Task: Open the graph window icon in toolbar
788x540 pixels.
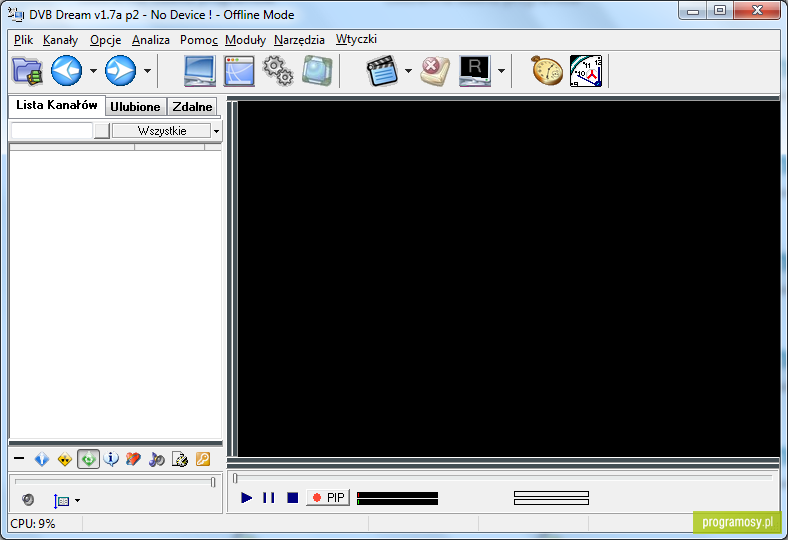Action: coord(239,71)
